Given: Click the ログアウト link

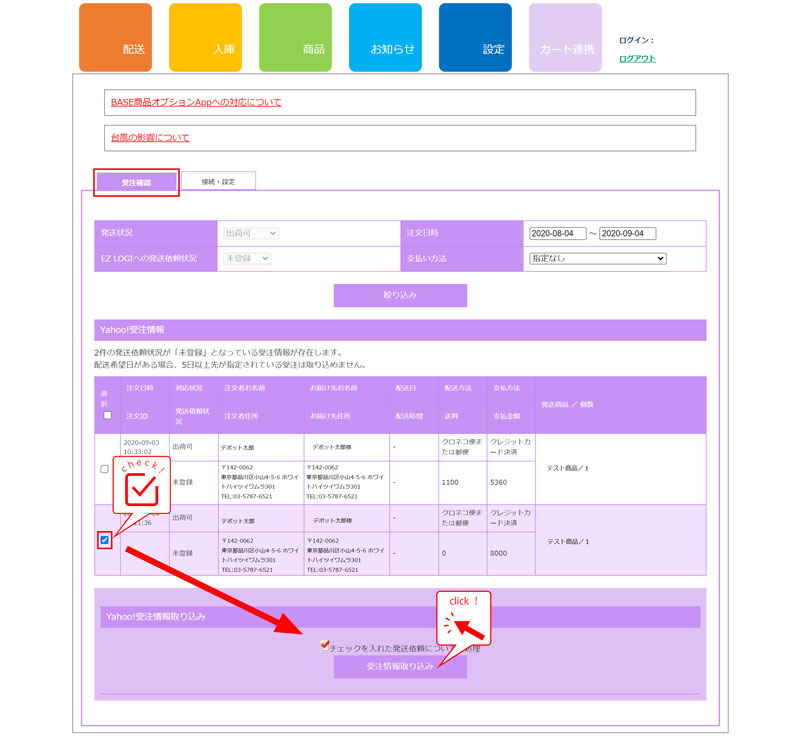Looking at the screenshot, I should point(637,58).
